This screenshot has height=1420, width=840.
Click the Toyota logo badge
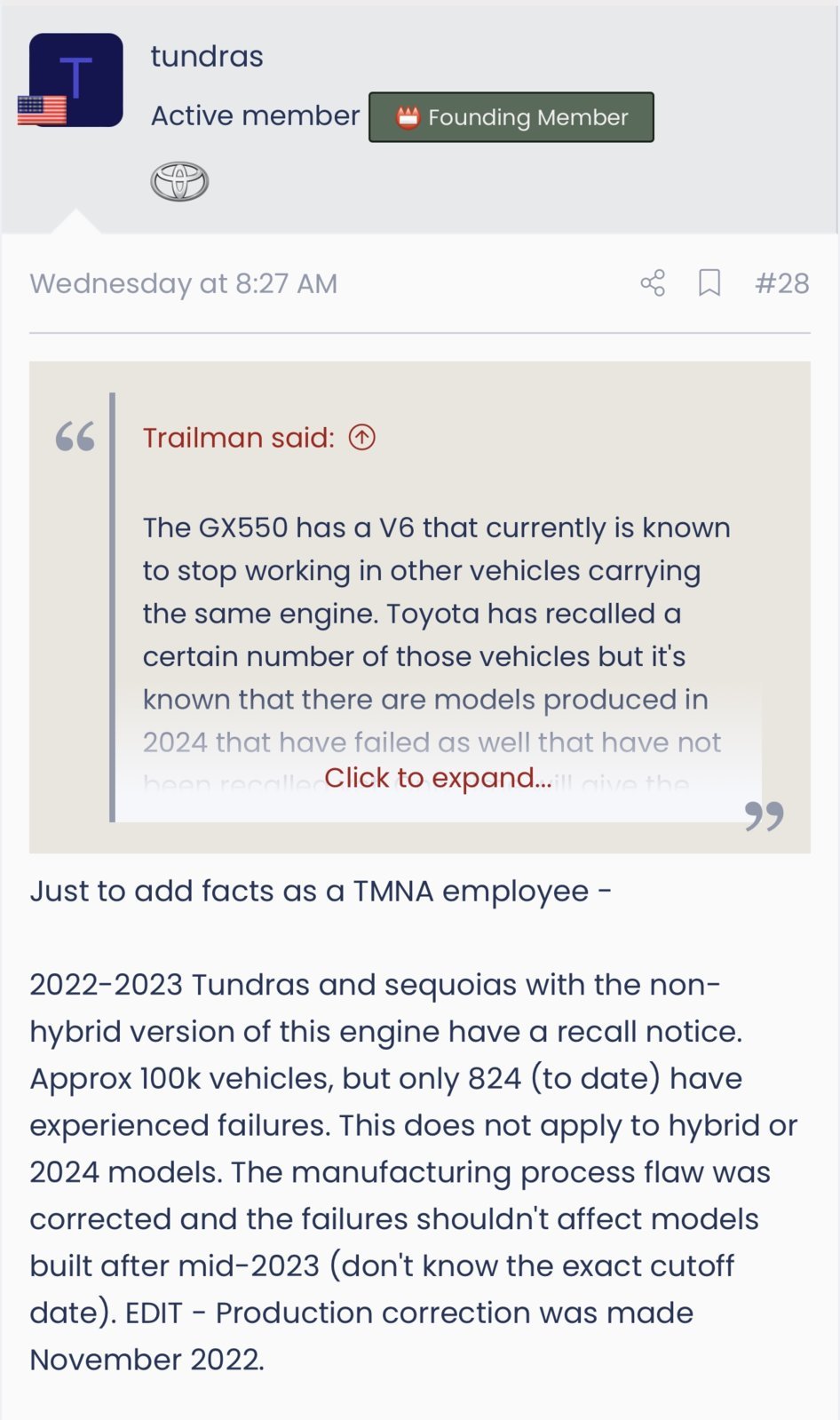179,182
